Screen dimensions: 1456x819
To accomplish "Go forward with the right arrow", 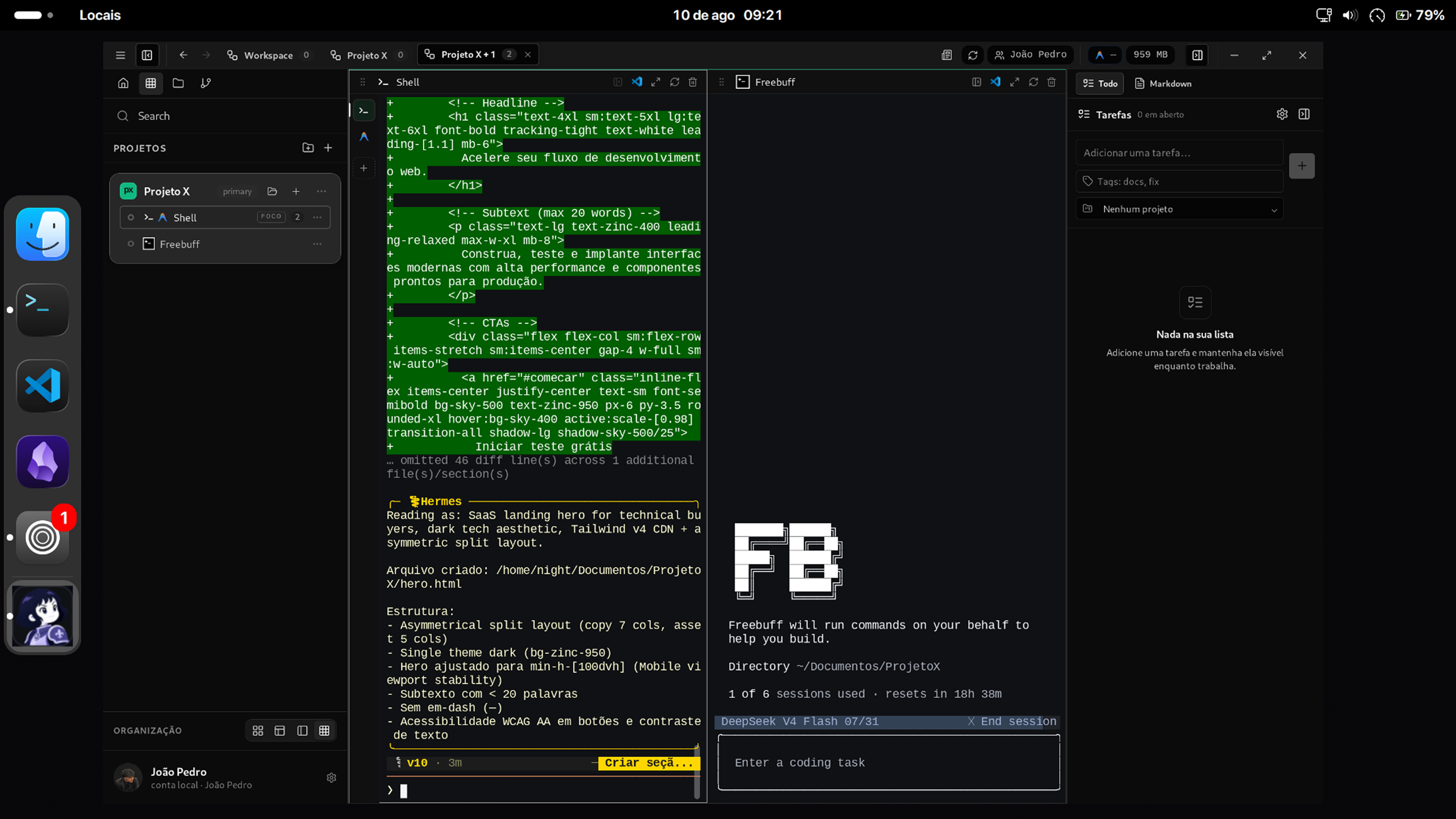I will pyautogui.click(x=206, y=55).
